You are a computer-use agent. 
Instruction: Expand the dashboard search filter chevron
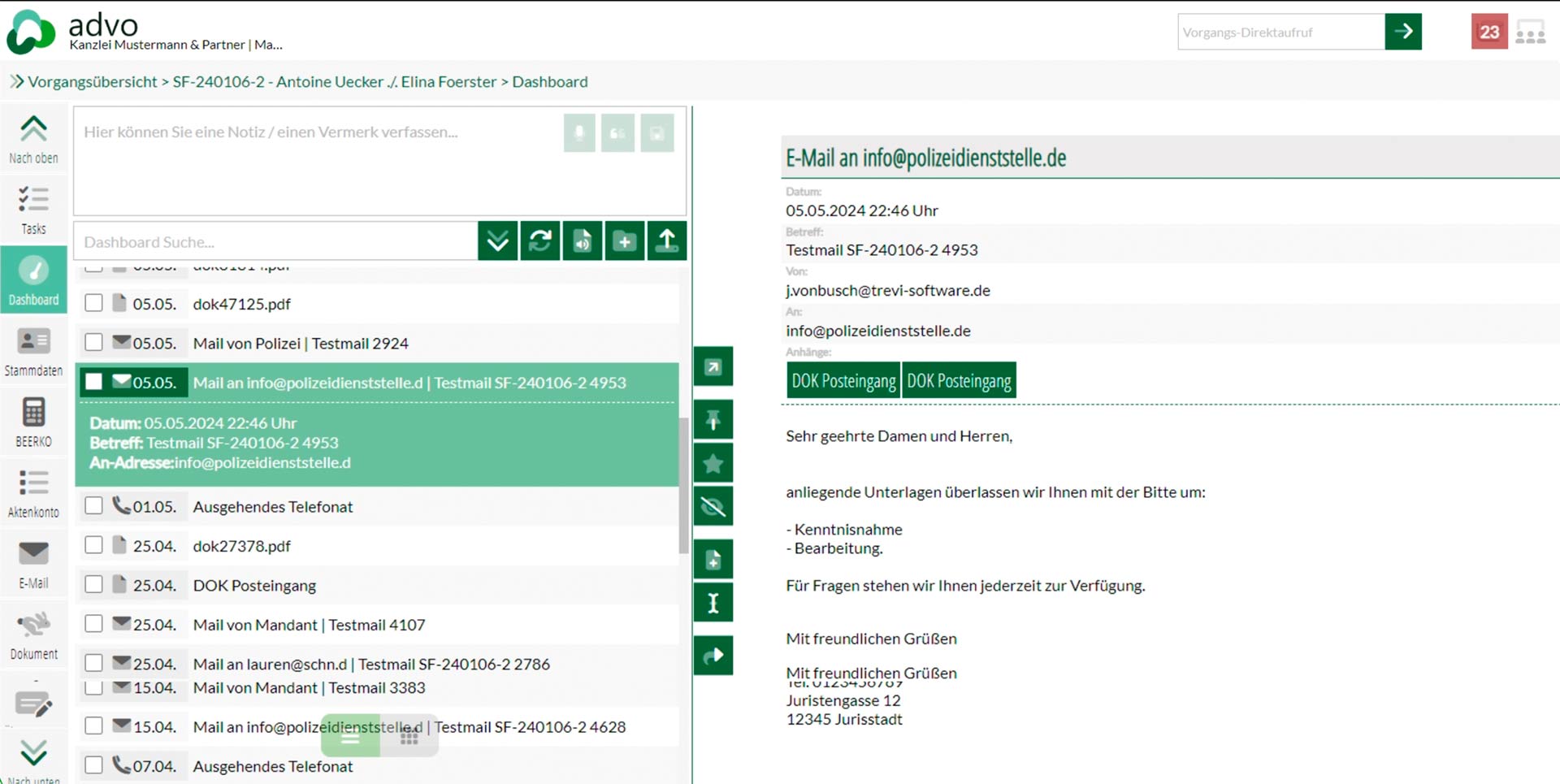coord(497,241)
